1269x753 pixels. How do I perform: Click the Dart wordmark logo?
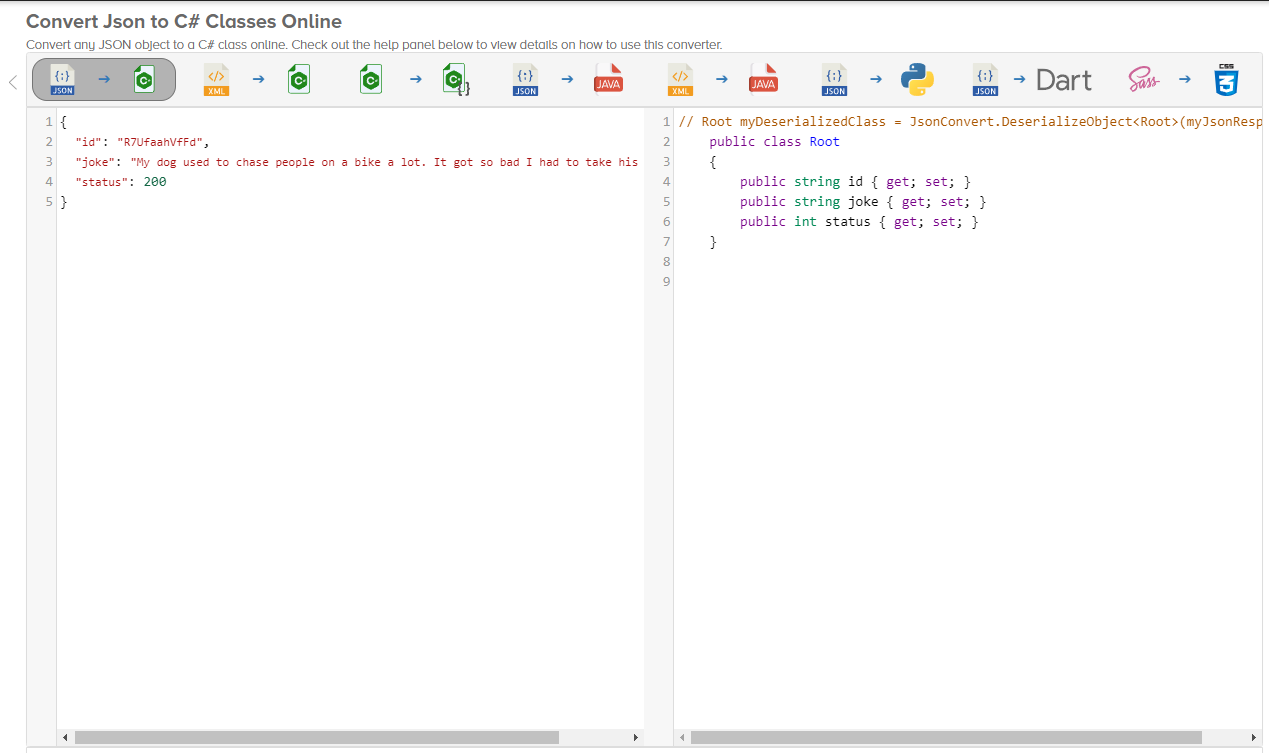[x=1063, y=79]
